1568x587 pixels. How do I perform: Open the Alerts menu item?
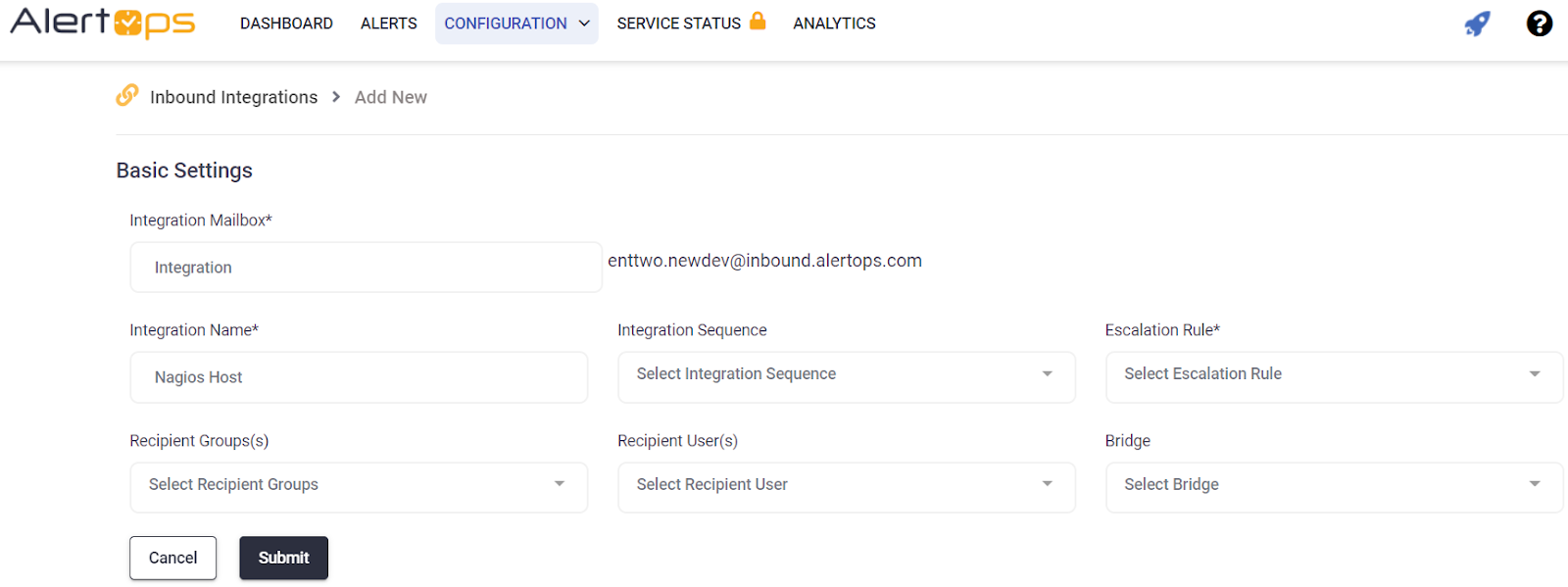click(x=388, y=24)
